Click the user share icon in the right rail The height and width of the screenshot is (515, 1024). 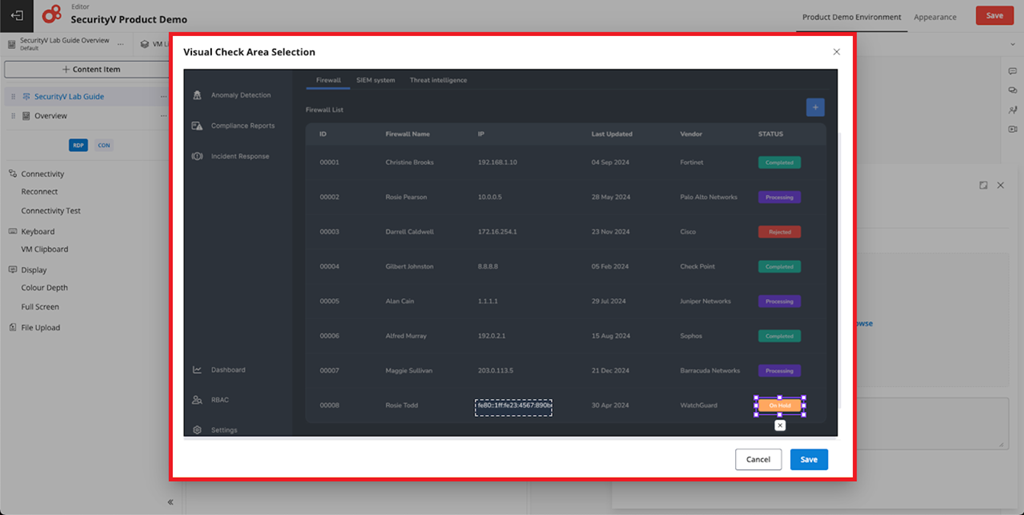(1013, 110)
